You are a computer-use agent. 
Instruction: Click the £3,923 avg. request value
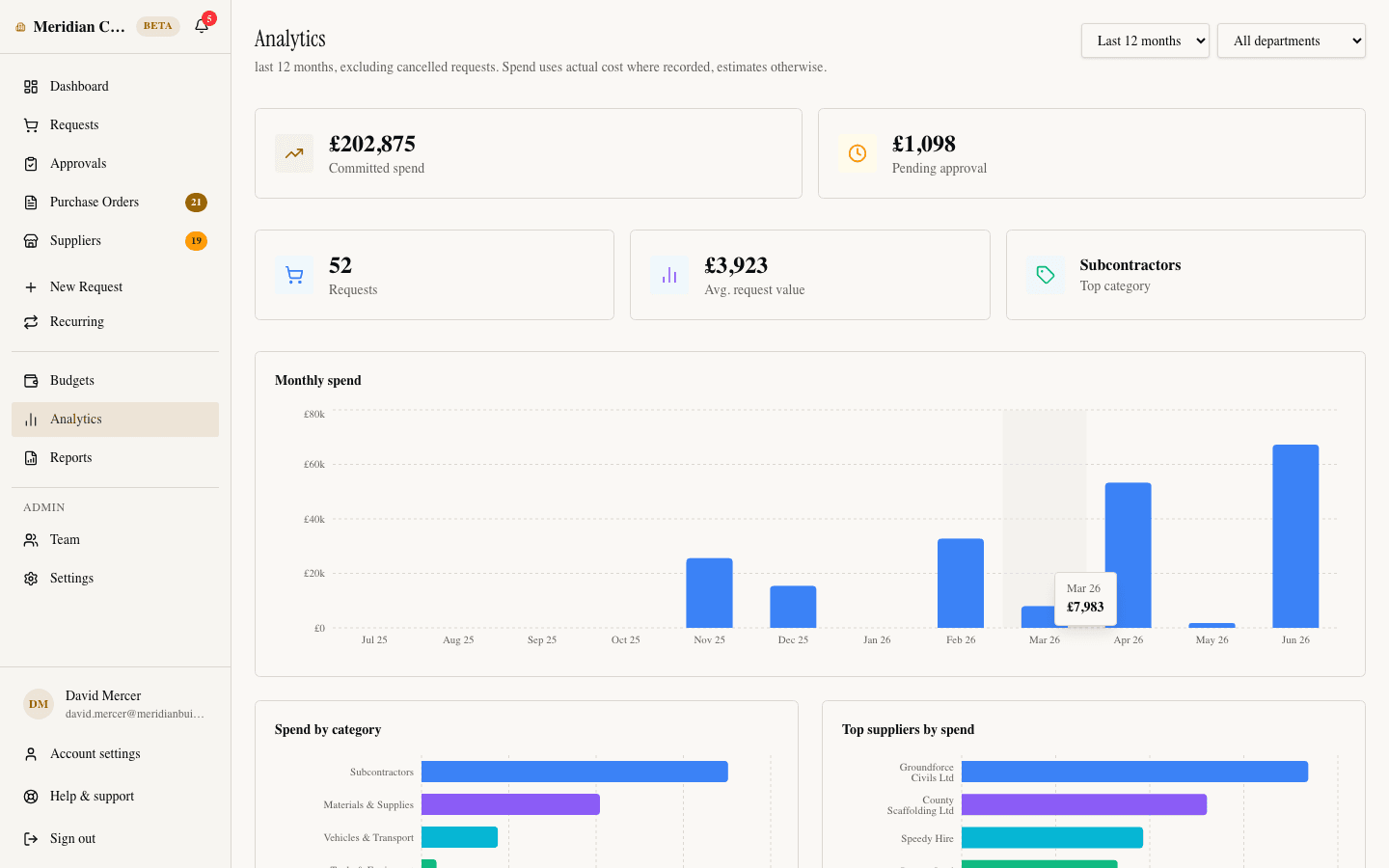(x=736, y=265)
